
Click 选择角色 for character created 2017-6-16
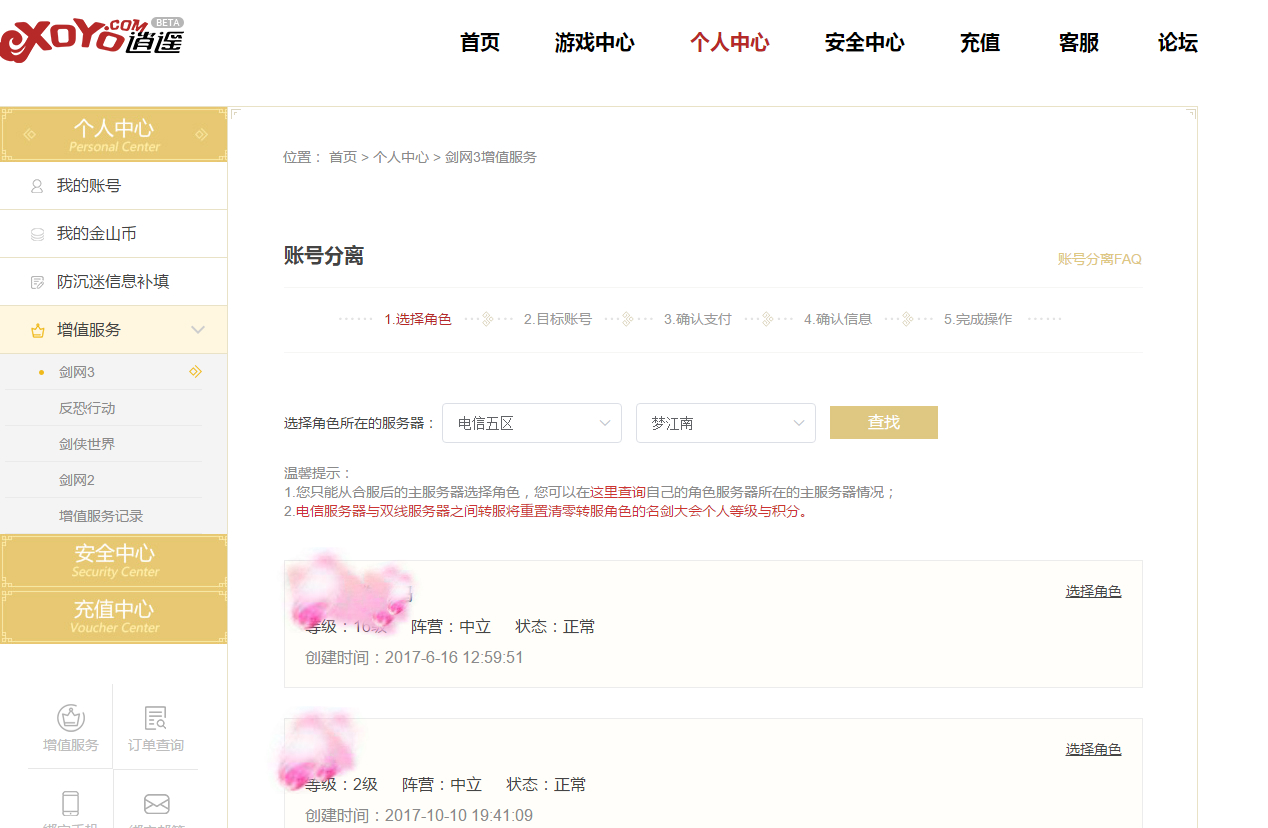[1093, 591]
